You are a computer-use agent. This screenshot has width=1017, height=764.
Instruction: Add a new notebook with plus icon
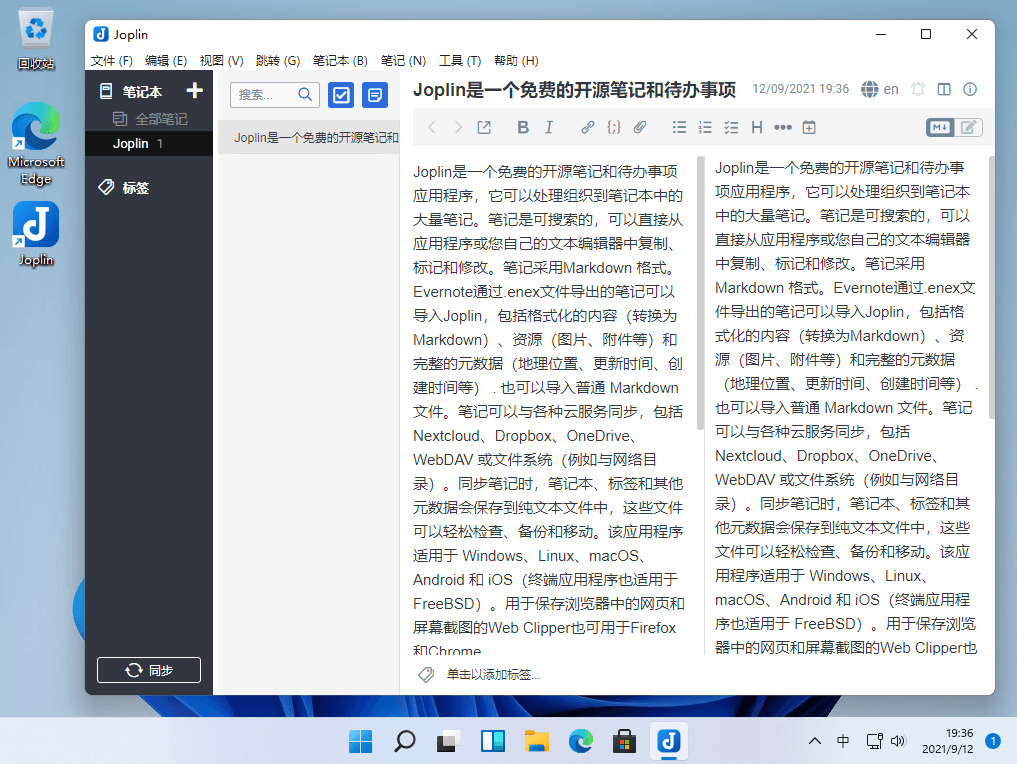pyautogui.click(x=194, y=91)
